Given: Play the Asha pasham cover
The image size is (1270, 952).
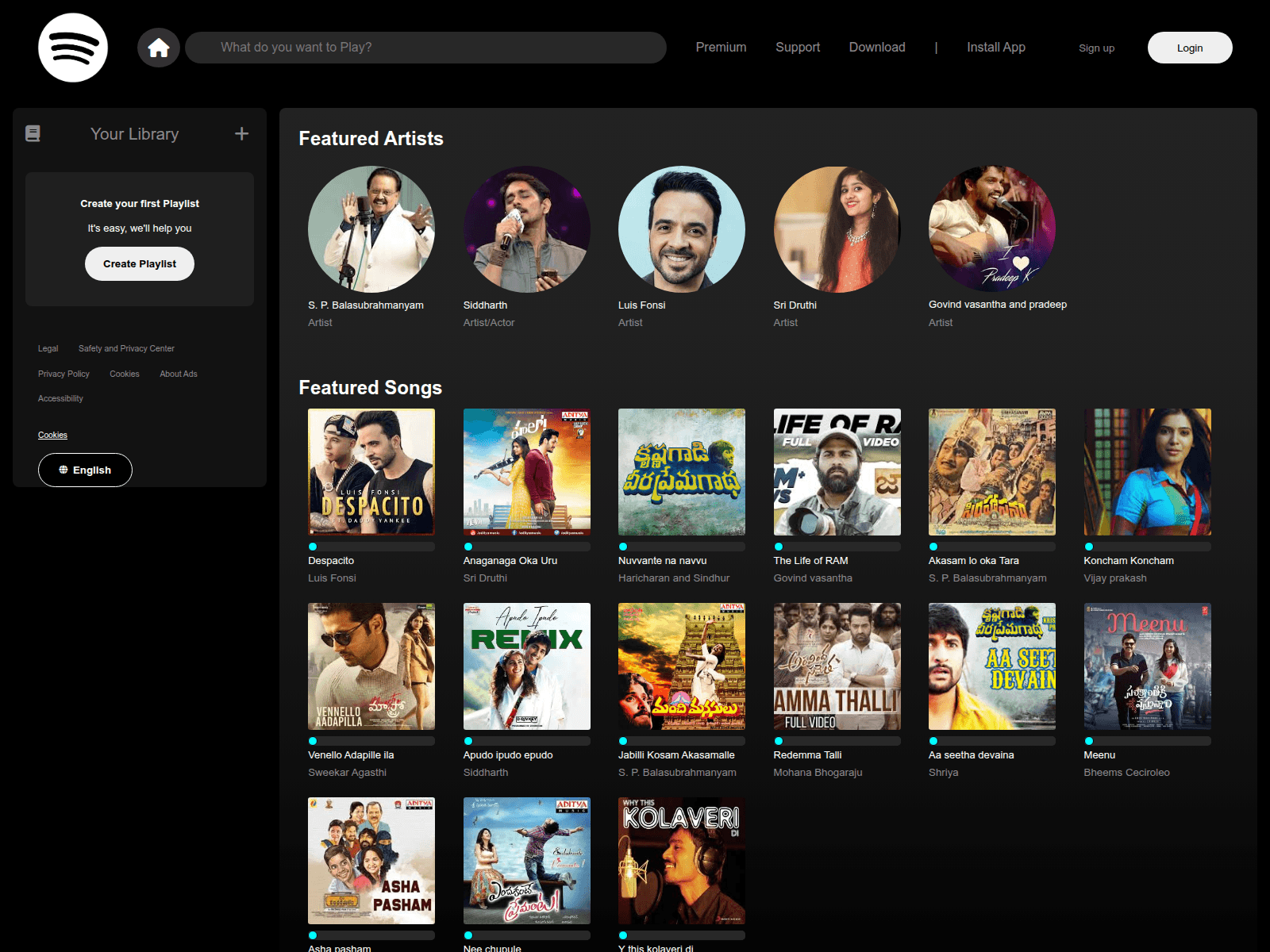Looking at the screenshot, I should pyautogui.click(x=371, y=861).
